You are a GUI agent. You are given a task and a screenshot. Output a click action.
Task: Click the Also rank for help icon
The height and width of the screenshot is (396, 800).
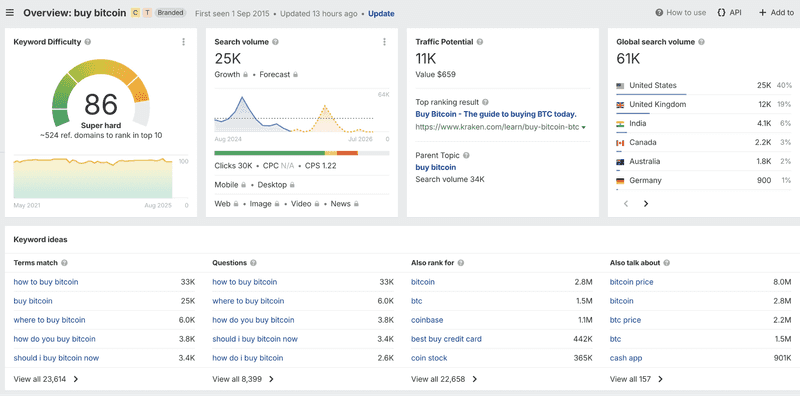[461, 263]
